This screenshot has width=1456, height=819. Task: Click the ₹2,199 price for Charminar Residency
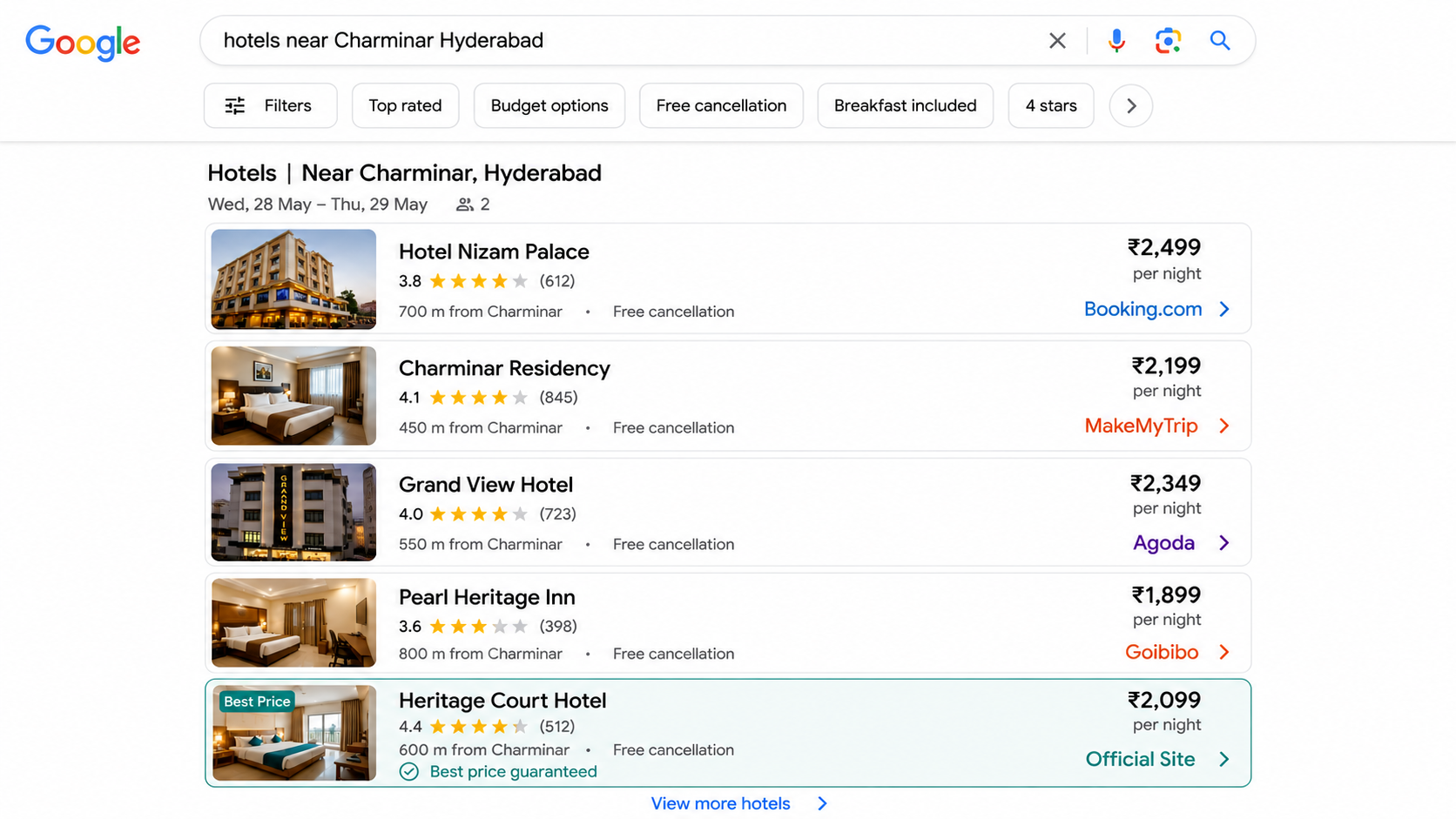(x=1166, y=366)
